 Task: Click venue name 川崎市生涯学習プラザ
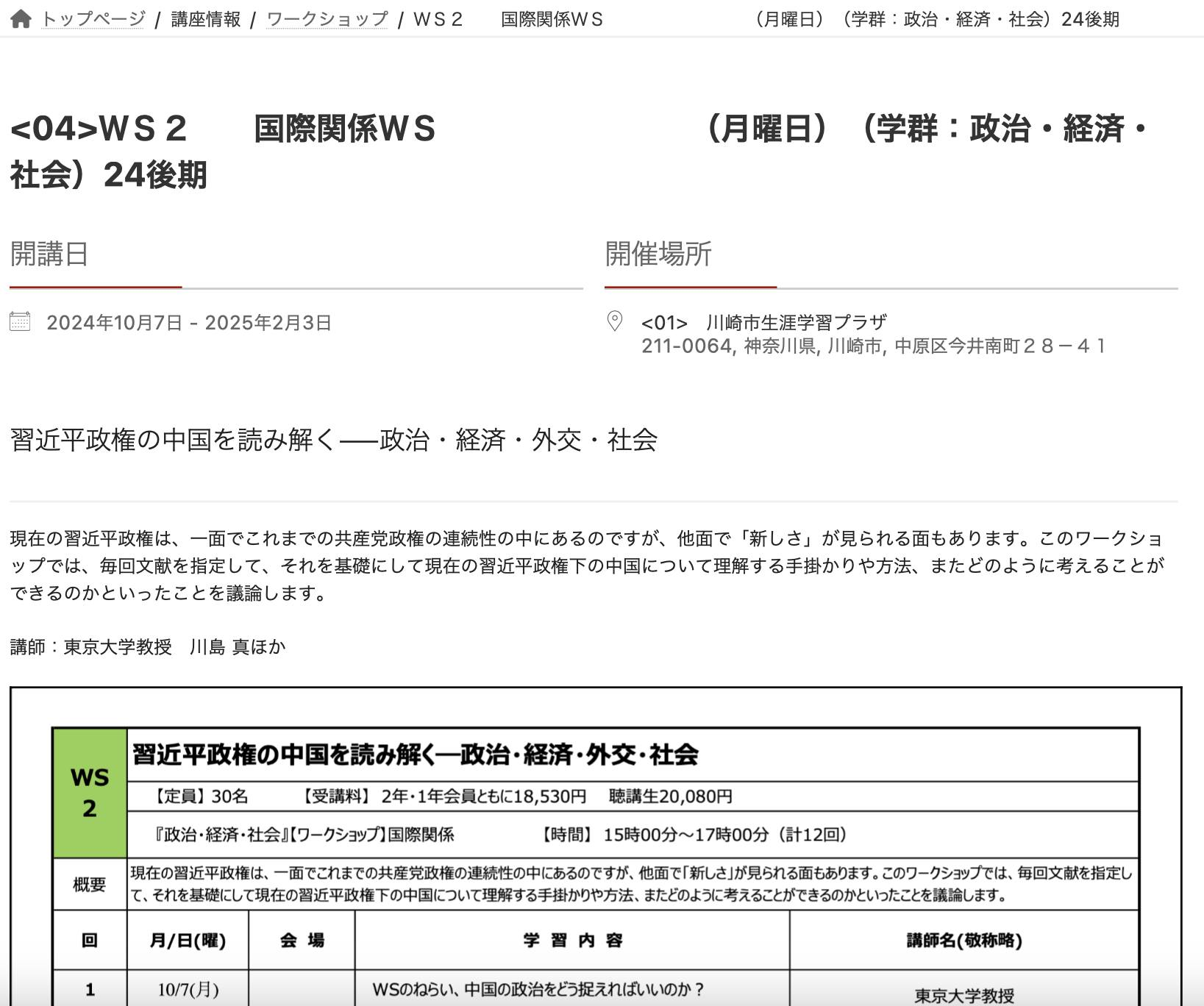[797, 322]
